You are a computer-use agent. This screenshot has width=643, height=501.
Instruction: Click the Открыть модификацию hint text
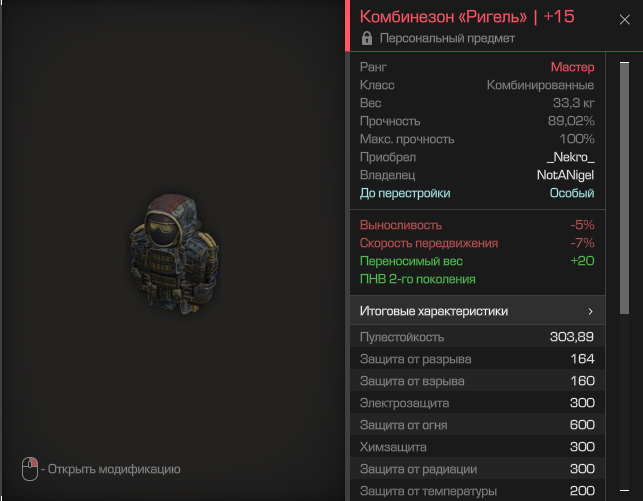(x=114, y=469)
